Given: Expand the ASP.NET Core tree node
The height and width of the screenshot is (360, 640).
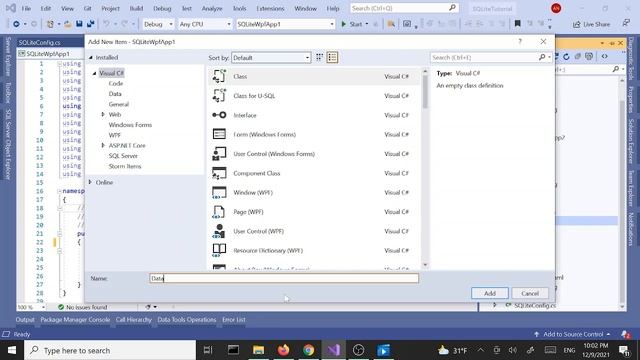Looking at the screenshot, I should click(103, 146).
